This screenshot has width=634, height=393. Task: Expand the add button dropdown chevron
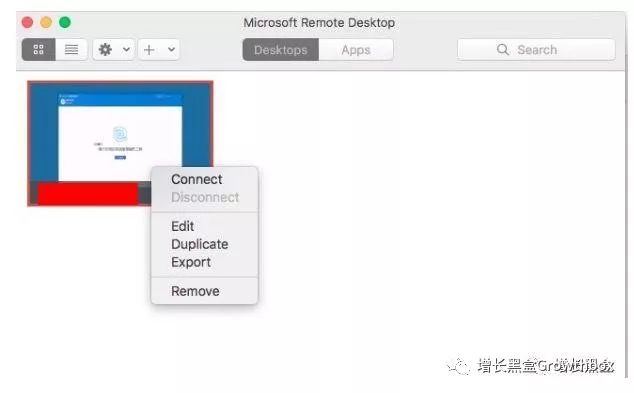[x=171, y=50]
